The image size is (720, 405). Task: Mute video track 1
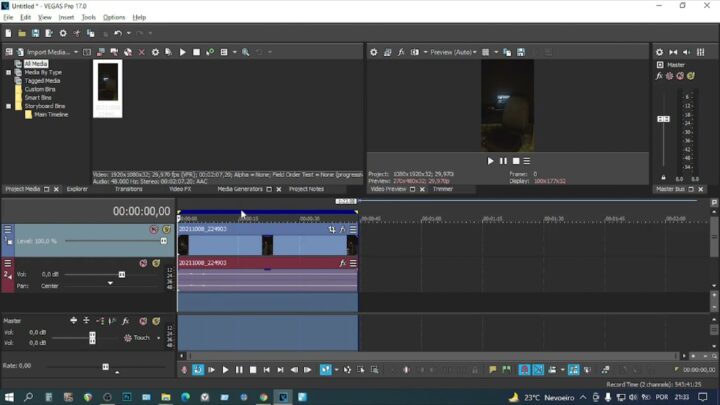tap(153, 230)
